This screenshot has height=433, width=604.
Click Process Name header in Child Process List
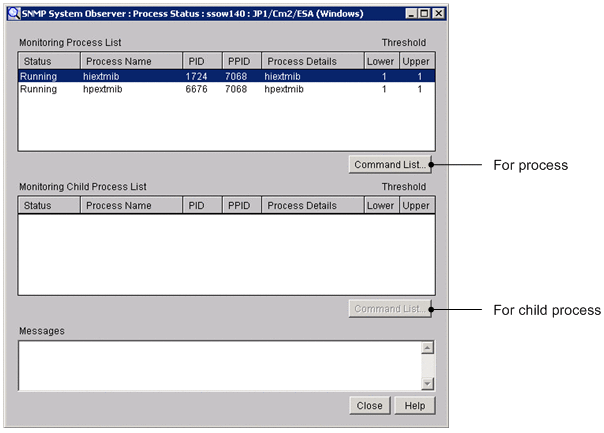[131, 205]
